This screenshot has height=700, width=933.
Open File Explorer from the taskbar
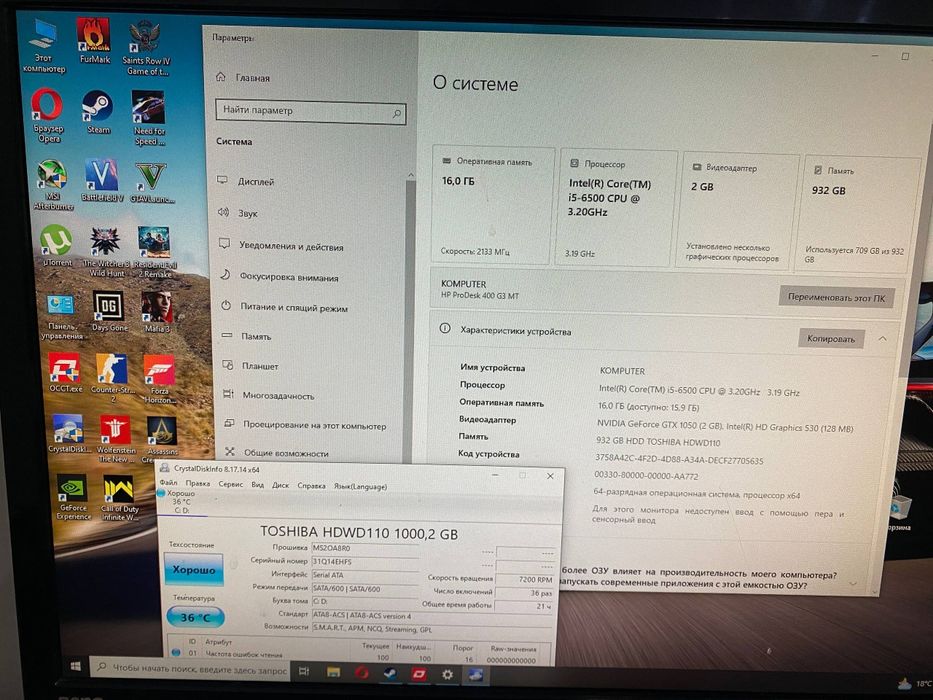[333, 673]
